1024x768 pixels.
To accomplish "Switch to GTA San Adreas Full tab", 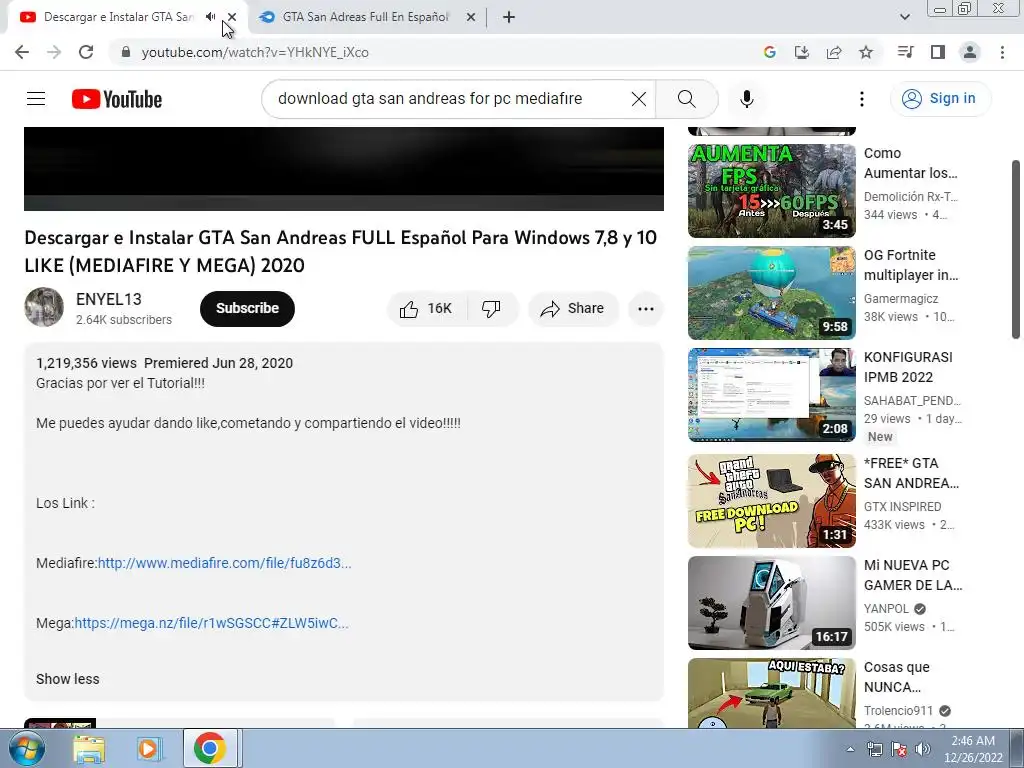I will (x=366, y=17).
